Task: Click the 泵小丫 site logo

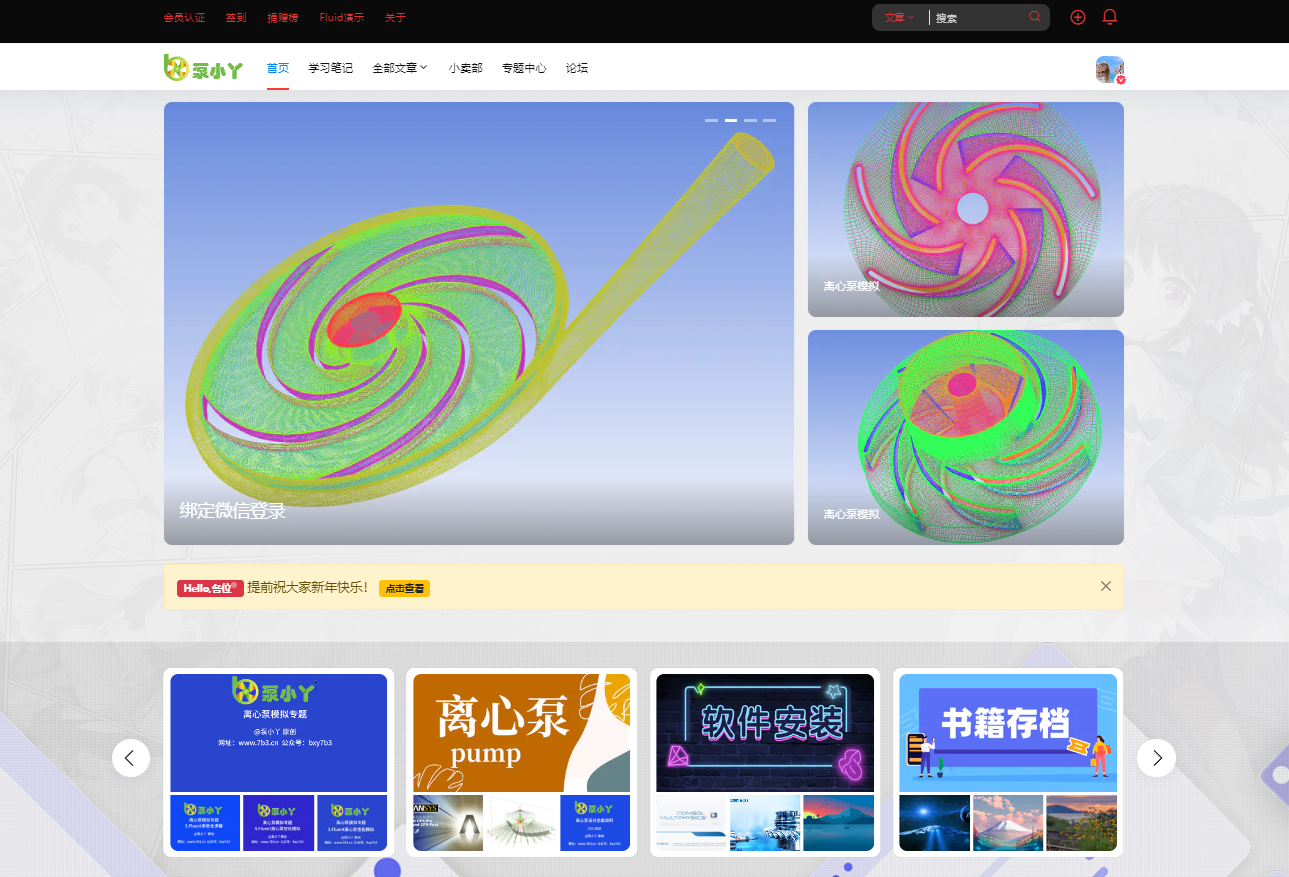Action: (203, 68)
